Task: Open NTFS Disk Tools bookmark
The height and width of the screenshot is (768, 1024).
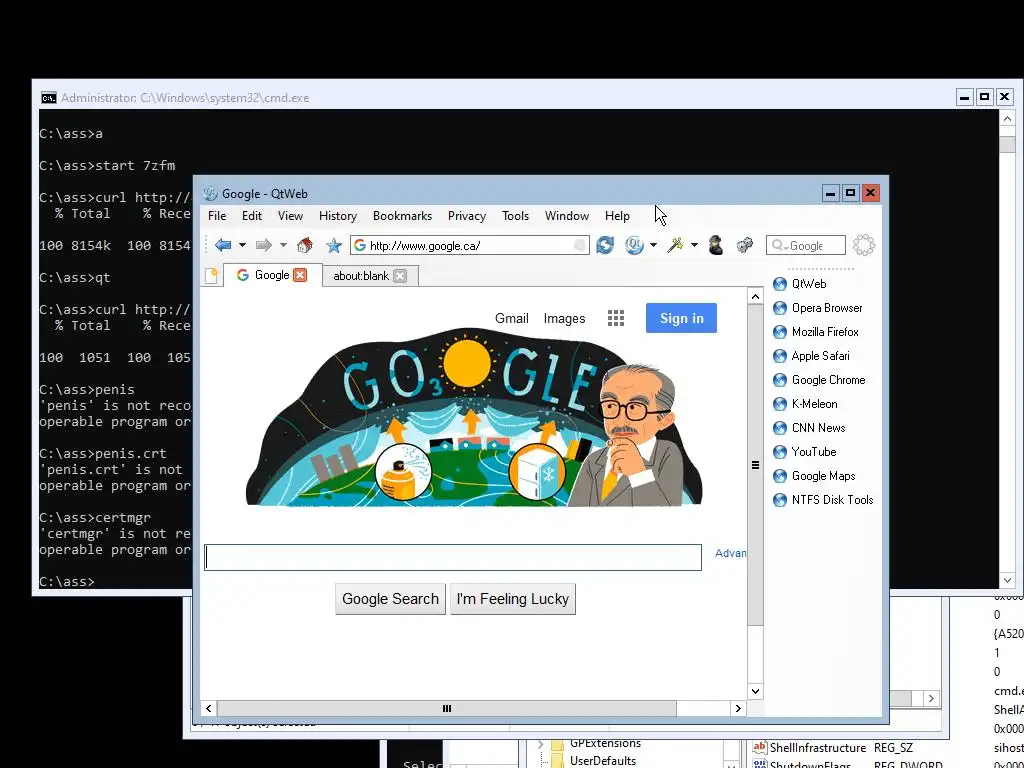Action: click(823, 500)
